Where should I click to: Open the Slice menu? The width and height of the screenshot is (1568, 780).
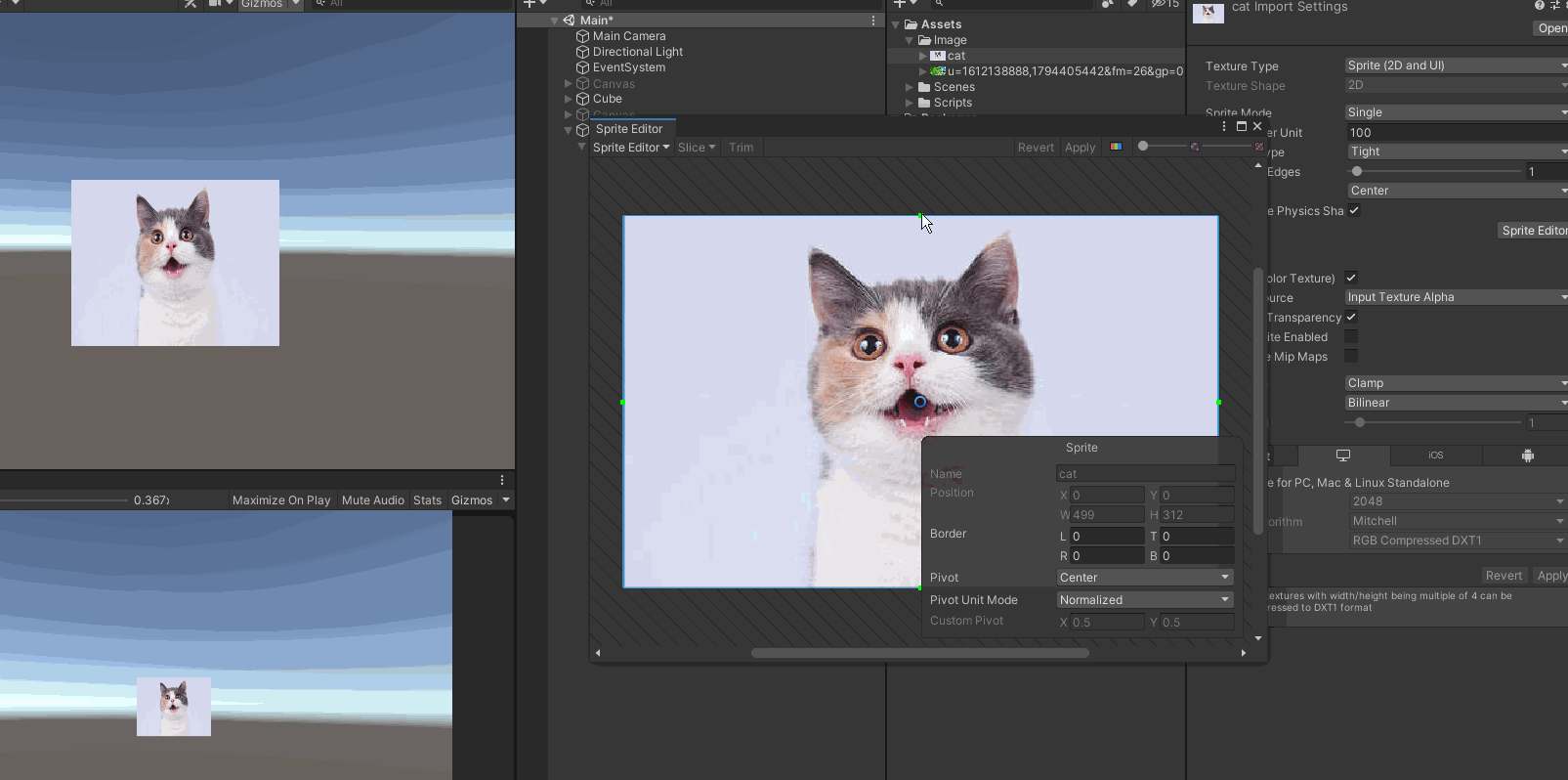click(x=697, y=148)
